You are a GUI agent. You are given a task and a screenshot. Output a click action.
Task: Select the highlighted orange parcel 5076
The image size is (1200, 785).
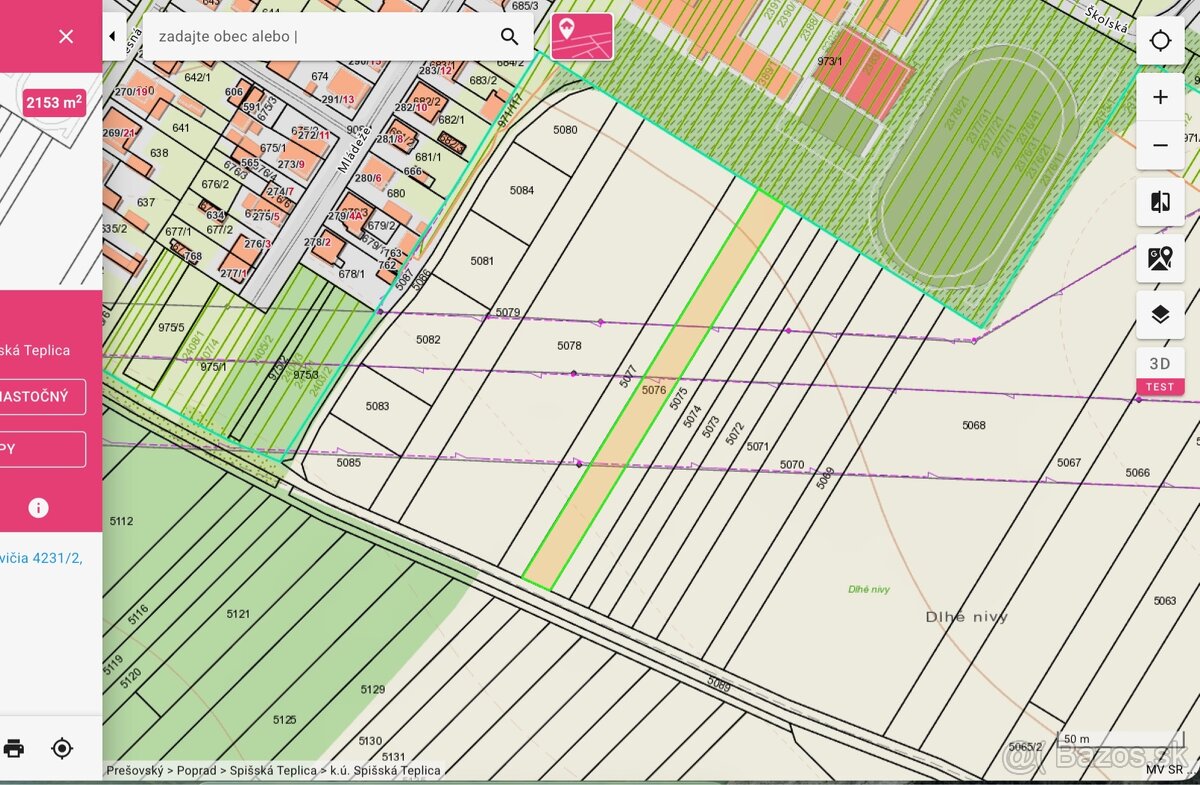pyautogui.click(x=654, y=390)
